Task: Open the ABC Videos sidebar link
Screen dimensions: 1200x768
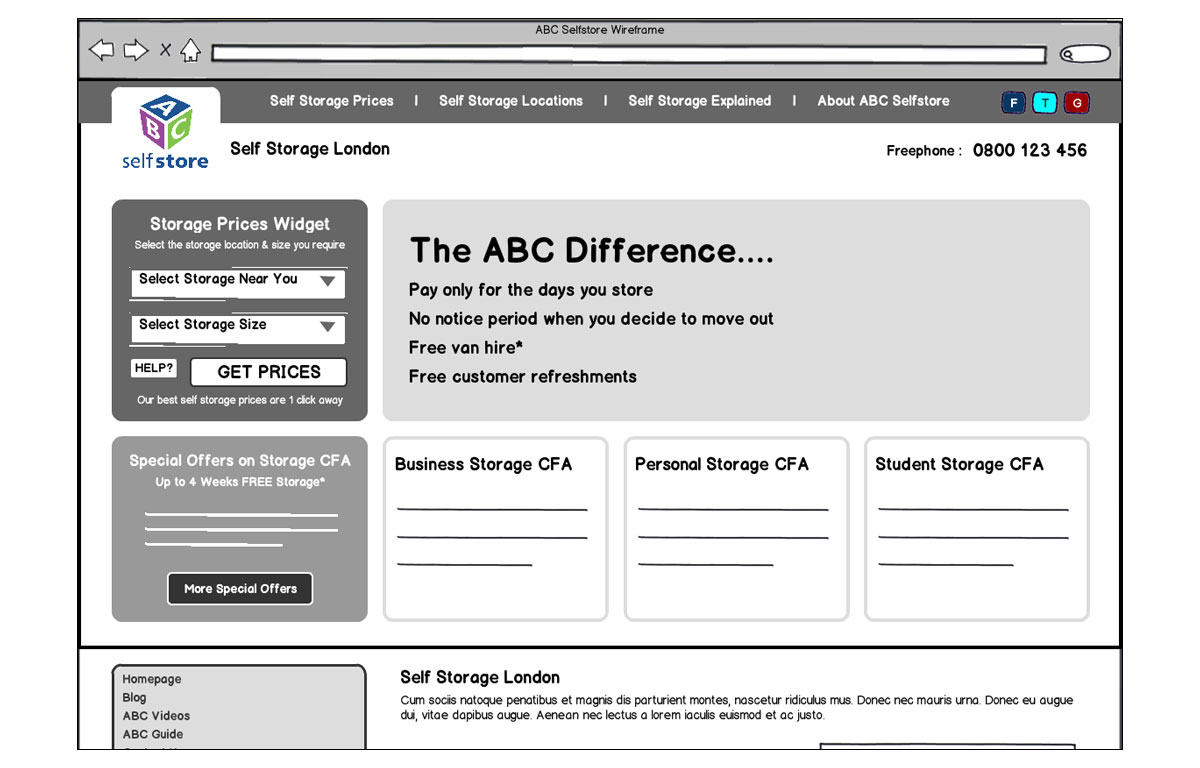Action: click(156, 716)
